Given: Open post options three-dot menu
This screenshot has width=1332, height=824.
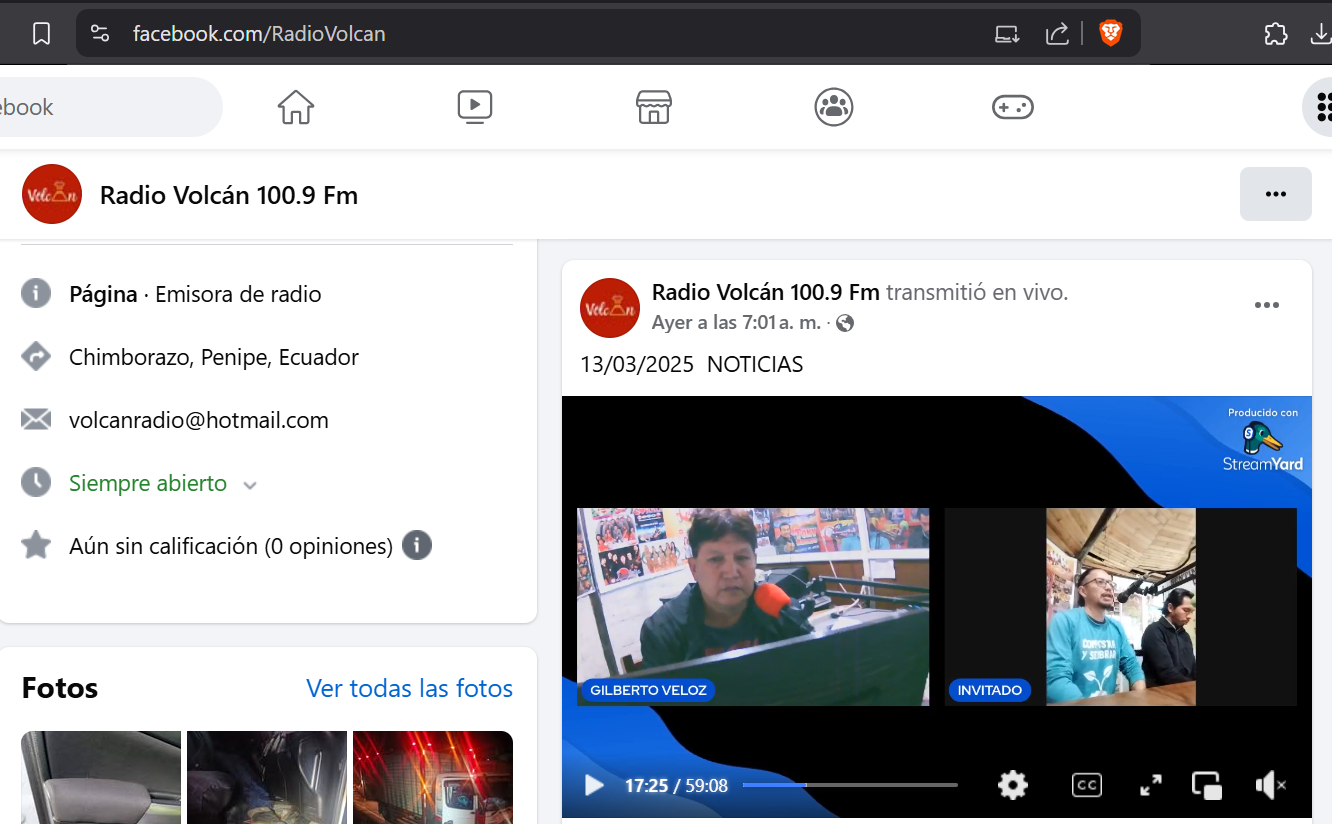Looking at the screenshot, I should click(x=1267, y=305).
